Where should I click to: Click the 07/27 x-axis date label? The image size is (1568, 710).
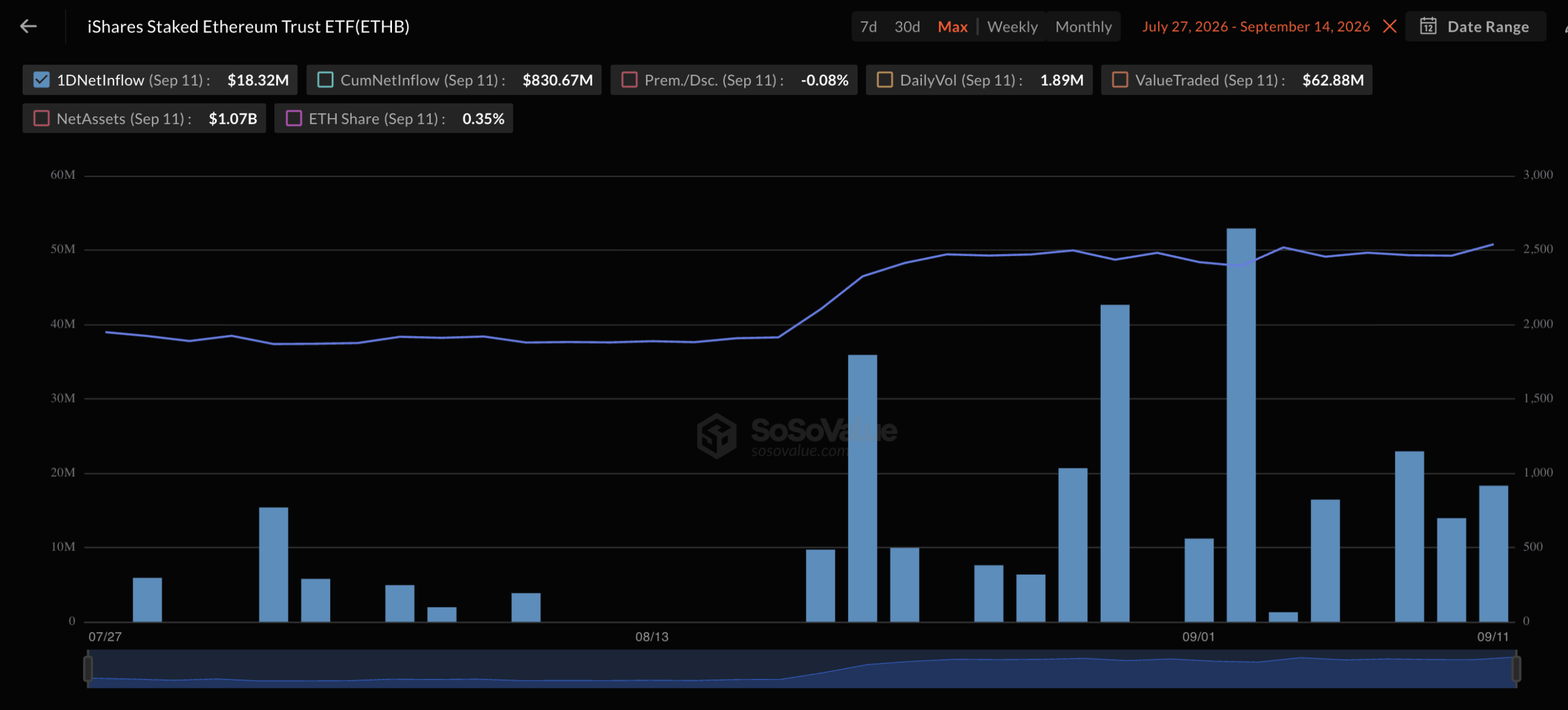tap(105, 637)
